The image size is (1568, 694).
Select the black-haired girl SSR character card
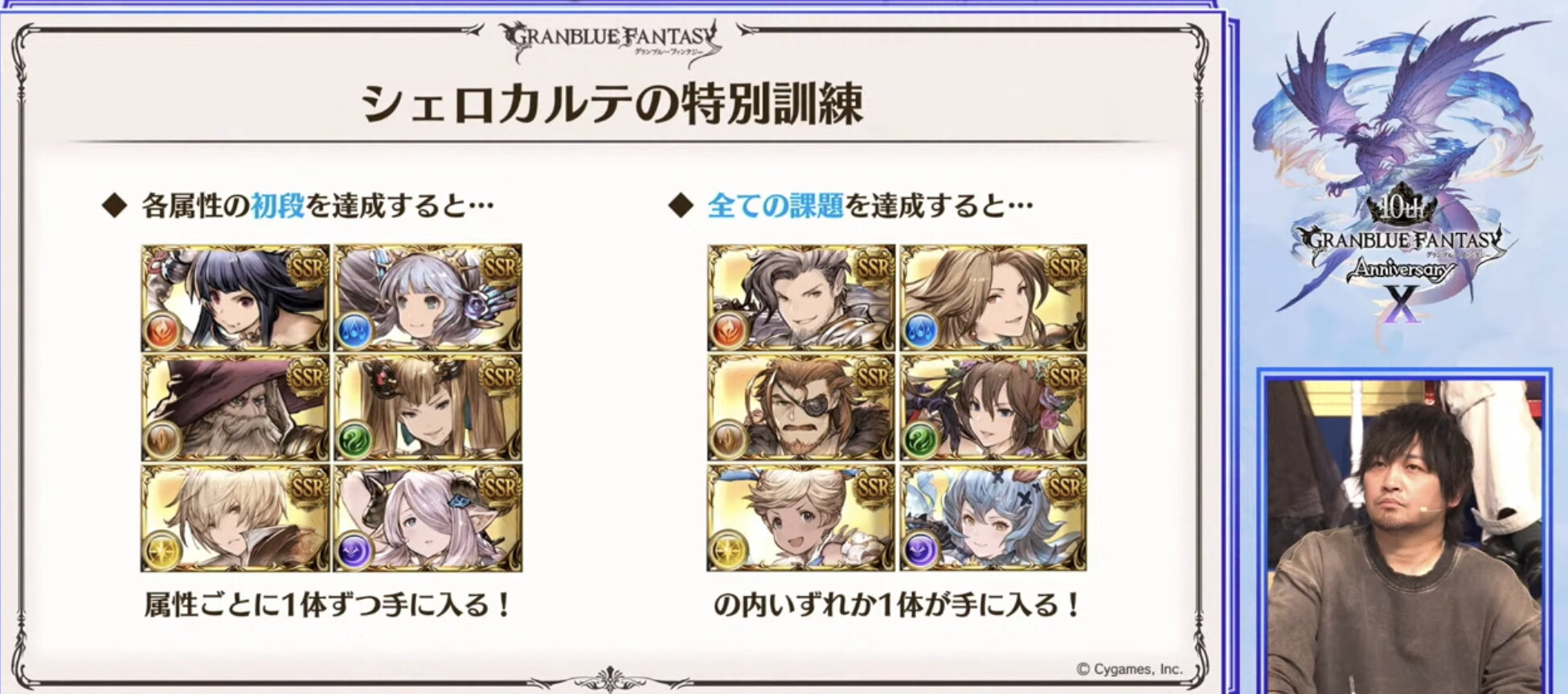pyautogui.click(x=235, y=298)
